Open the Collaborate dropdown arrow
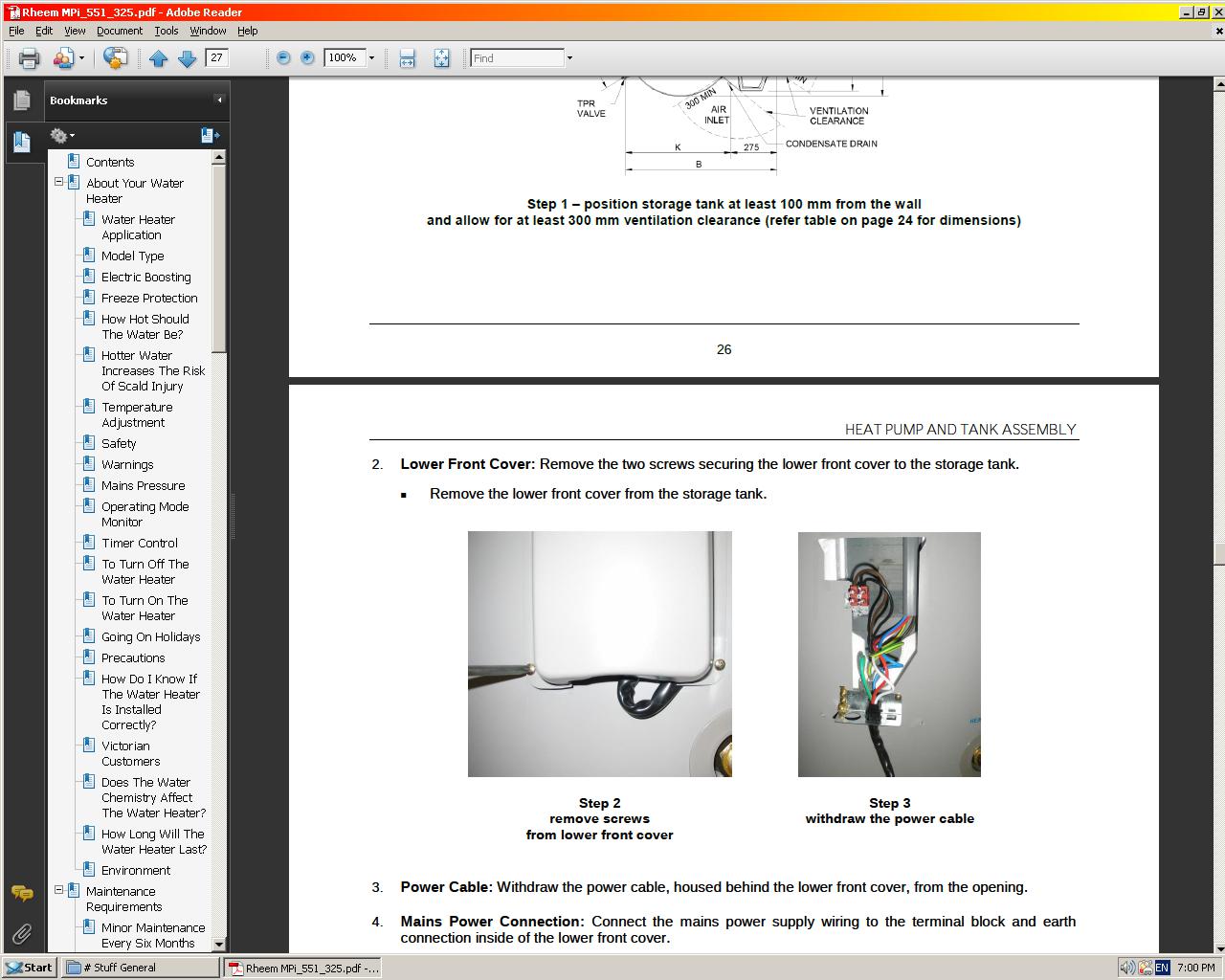 tap(81, 58)
